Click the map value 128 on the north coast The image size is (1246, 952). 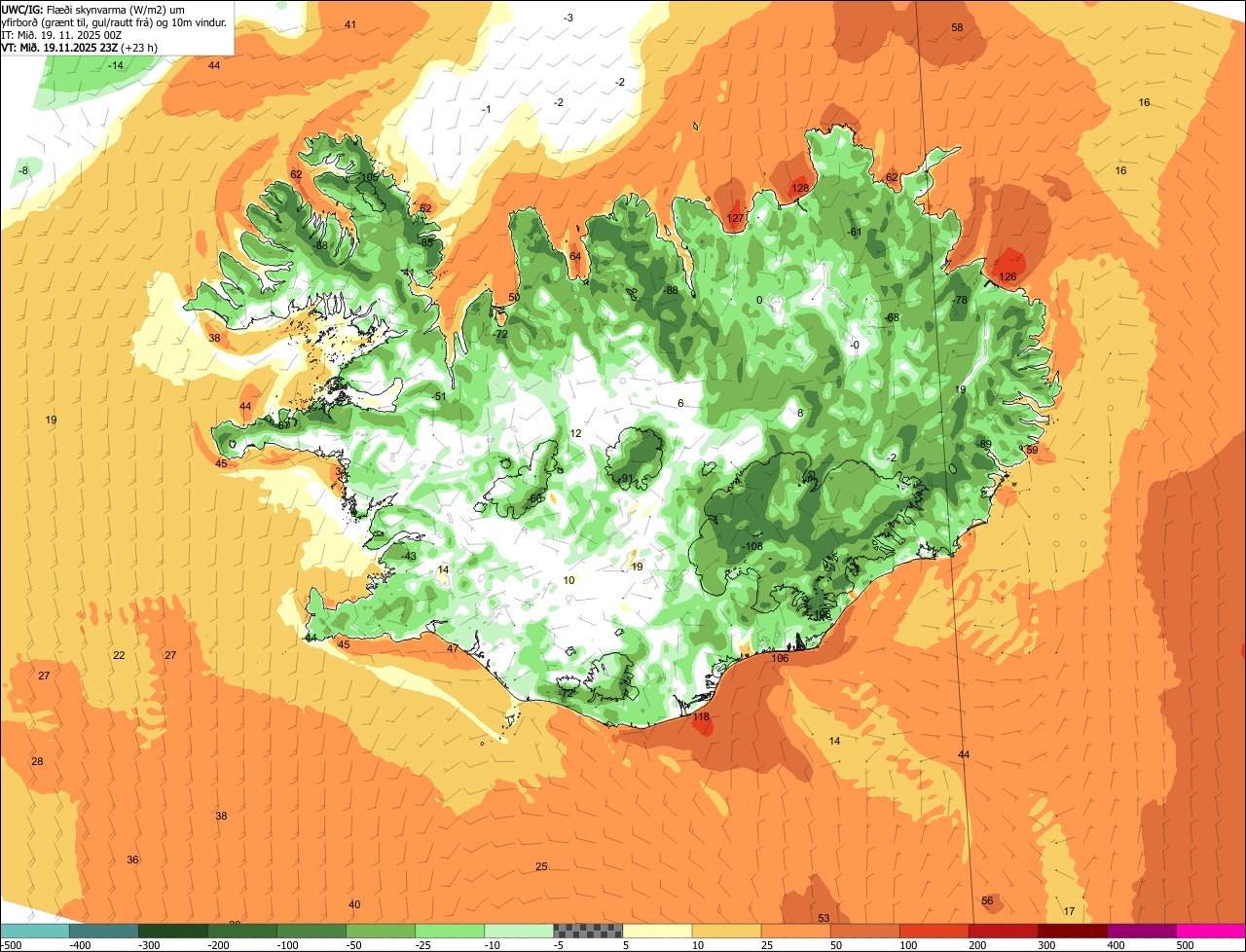click(800, 188)
